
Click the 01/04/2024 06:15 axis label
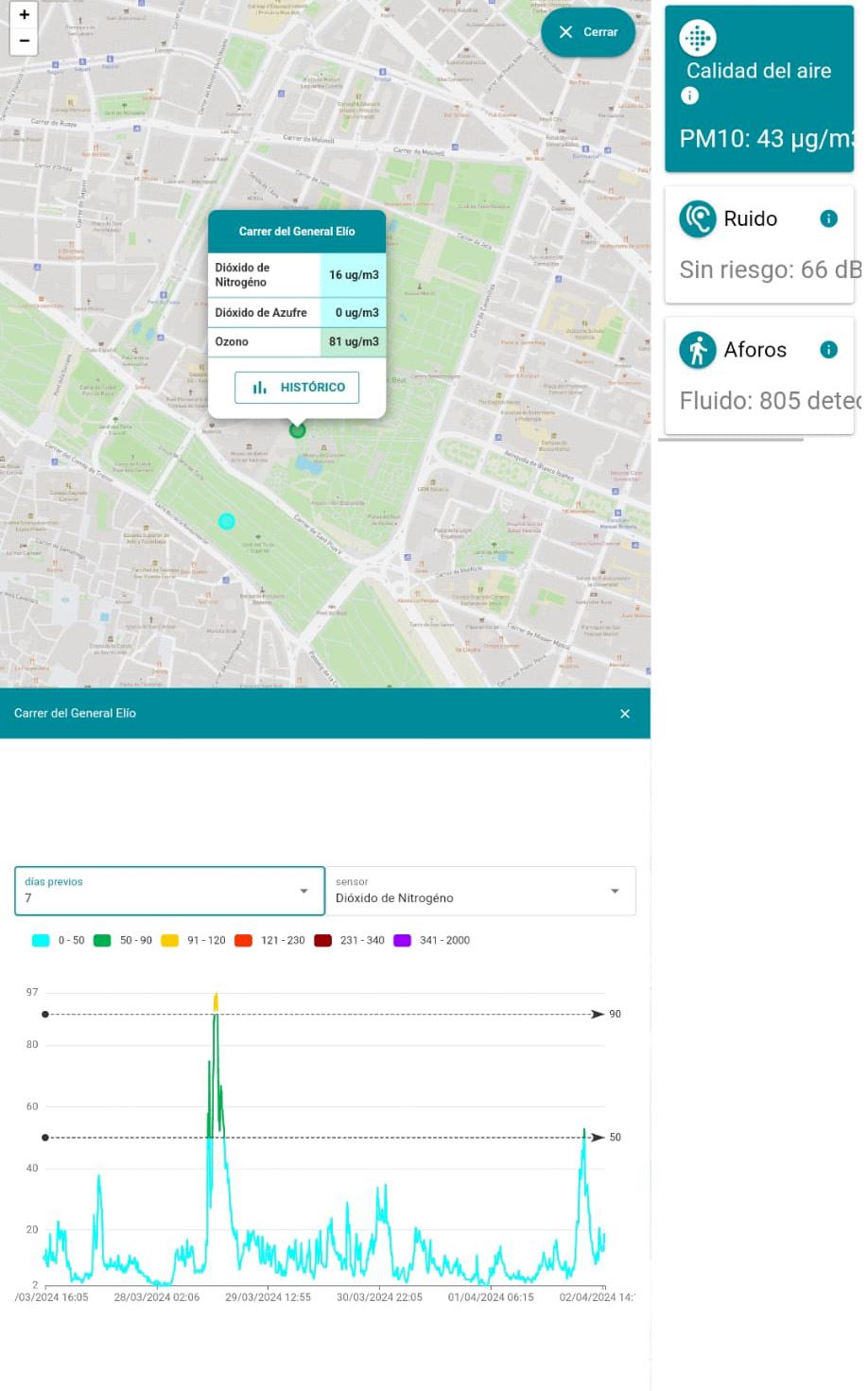click(x=491, y=1297)
